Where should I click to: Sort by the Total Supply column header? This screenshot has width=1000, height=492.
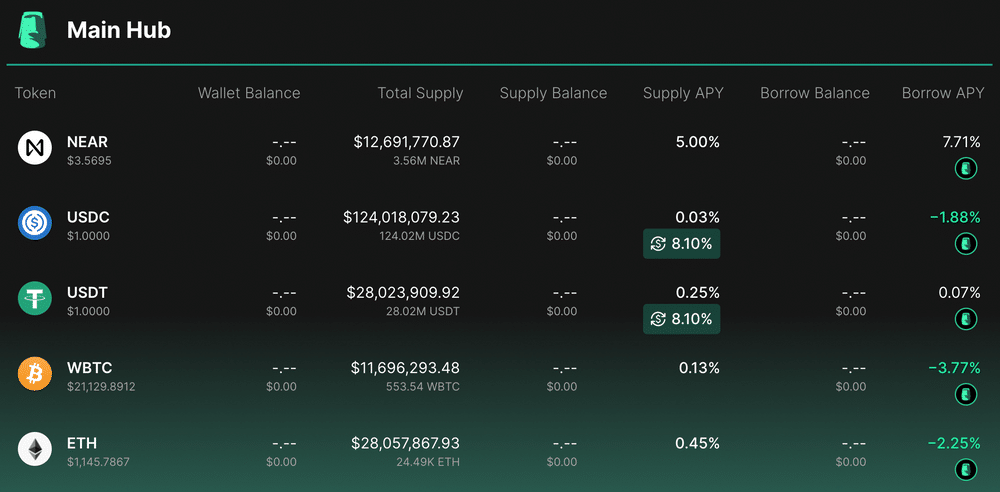pyautogui.click(x=420, y=93)
